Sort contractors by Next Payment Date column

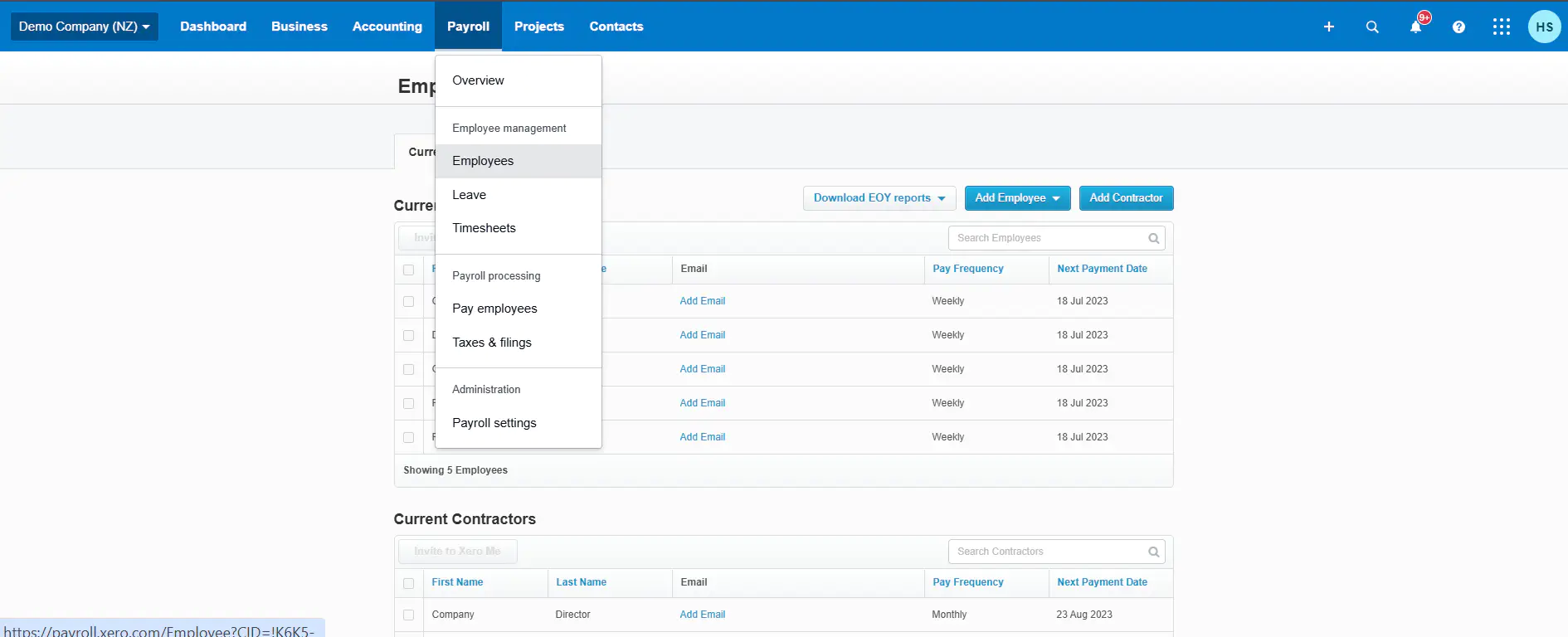(1102, 582)
